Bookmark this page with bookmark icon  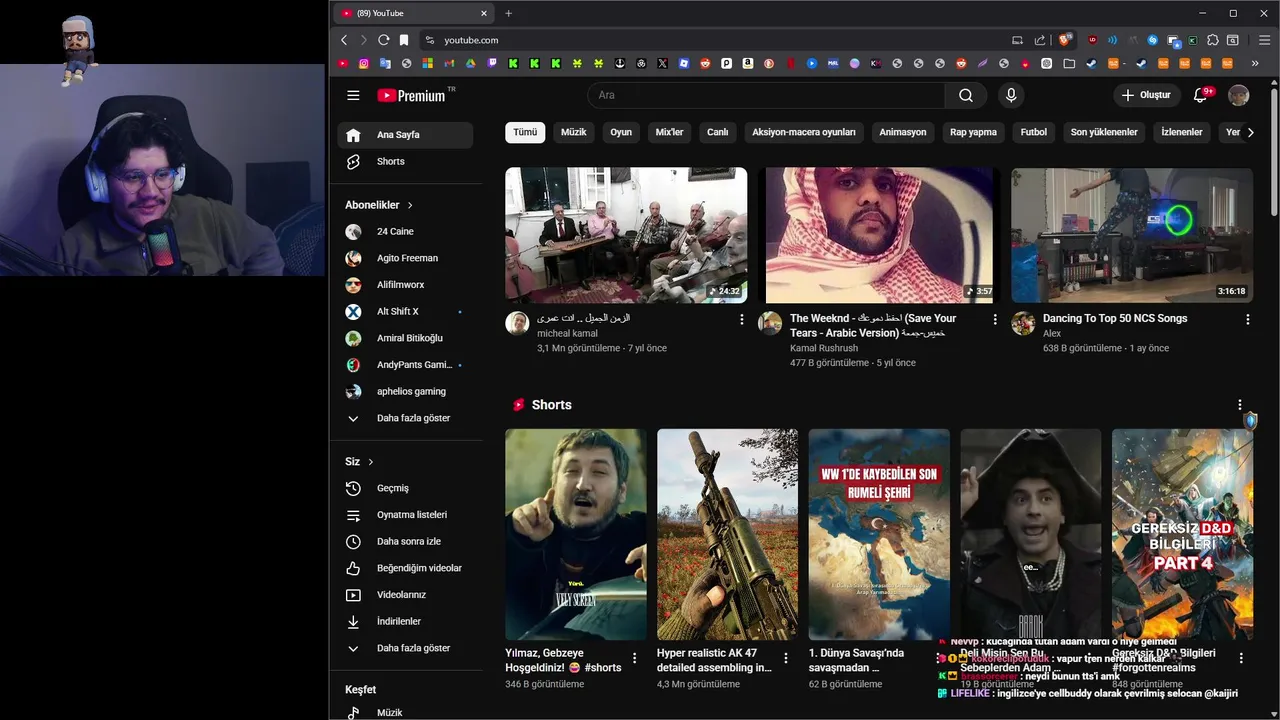tap(404, 40)
